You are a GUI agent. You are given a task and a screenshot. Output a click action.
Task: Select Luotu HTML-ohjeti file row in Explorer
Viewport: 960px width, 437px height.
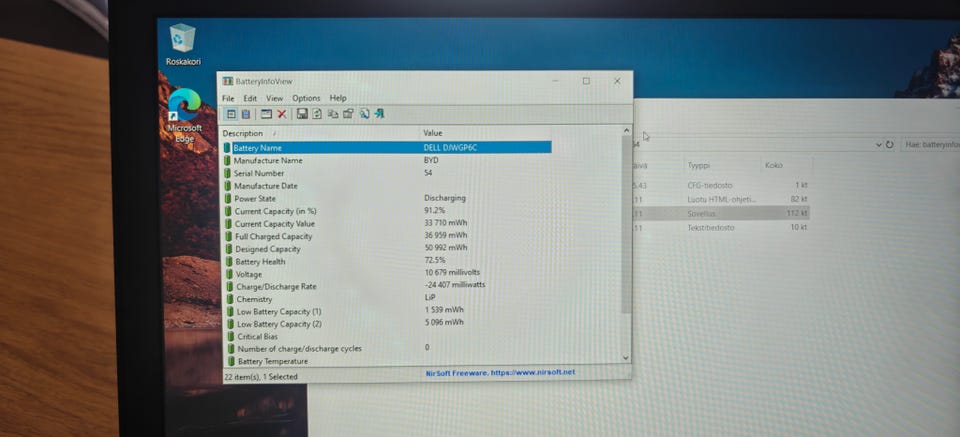click(721, 199)
